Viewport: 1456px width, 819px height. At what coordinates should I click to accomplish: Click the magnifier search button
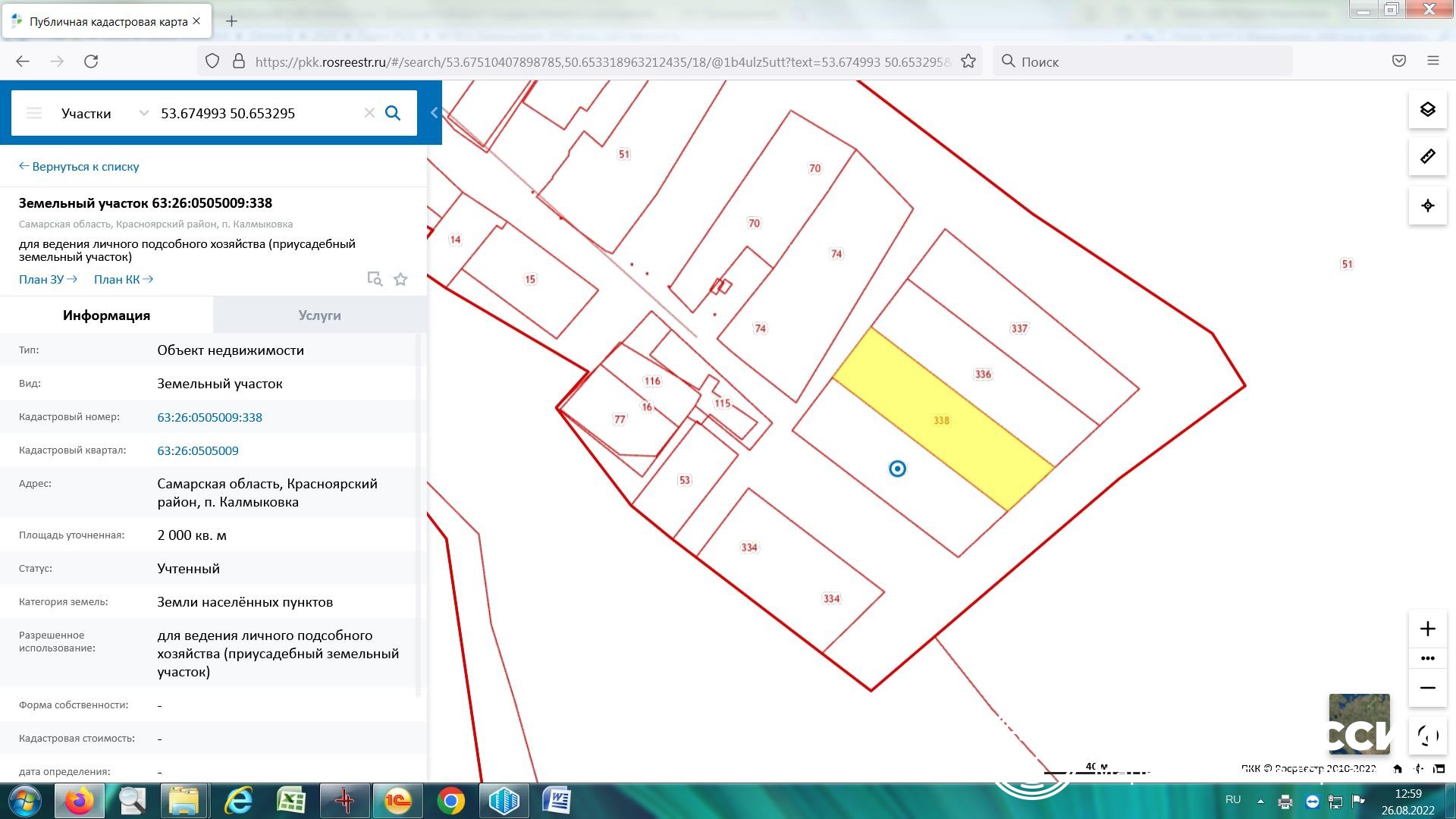click(x=393, y=113)
